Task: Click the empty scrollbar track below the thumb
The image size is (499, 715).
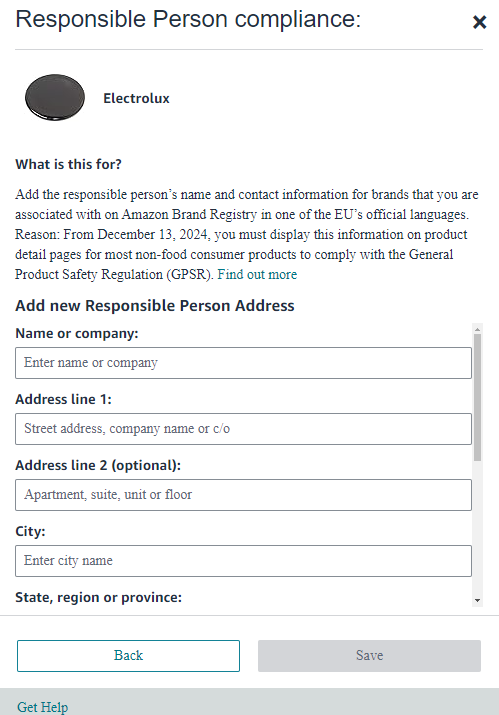Action: pos(478,528)
